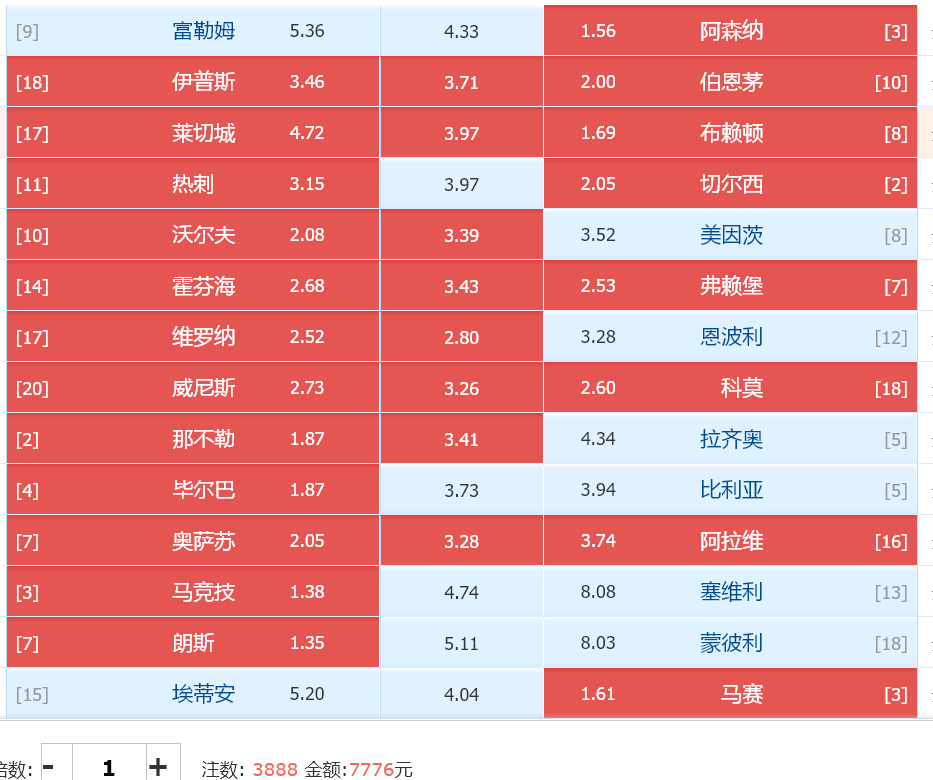Select 蒙彼利 away win 8.03
Viewport: 933px width, 780px height.
click(x=730, y=643)
